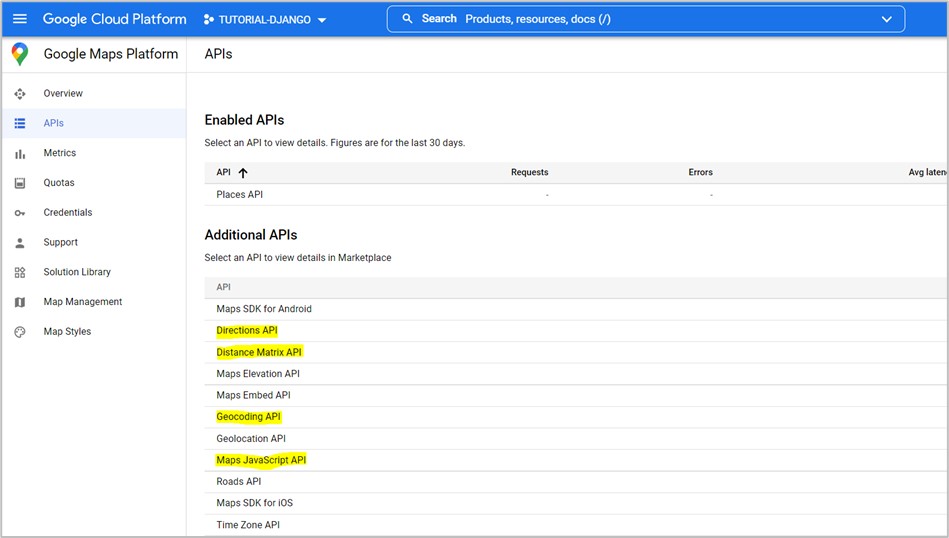Open the TUTORIAL-DJANGO project selector dropdown
Screen dimensions: 949x538
pos(265,19)
